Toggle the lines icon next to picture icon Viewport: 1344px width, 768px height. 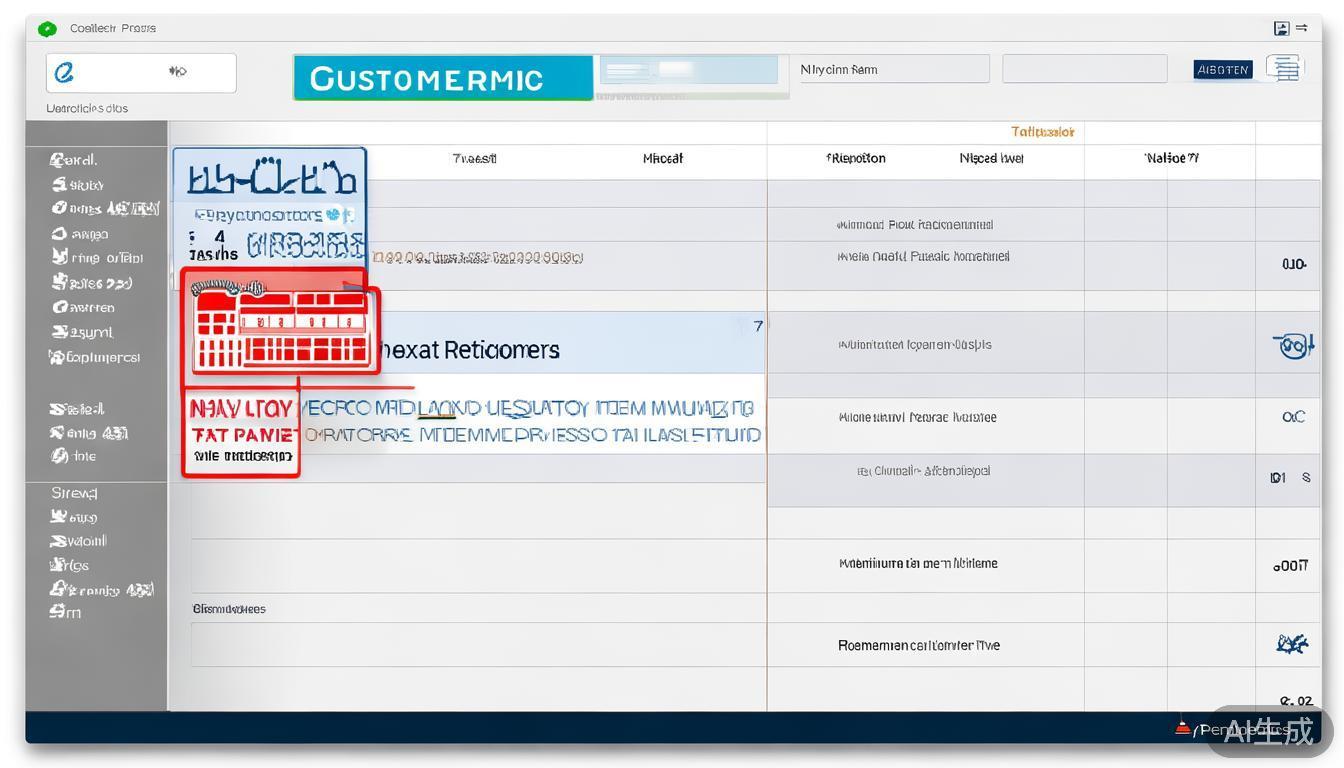(1302, 29)
